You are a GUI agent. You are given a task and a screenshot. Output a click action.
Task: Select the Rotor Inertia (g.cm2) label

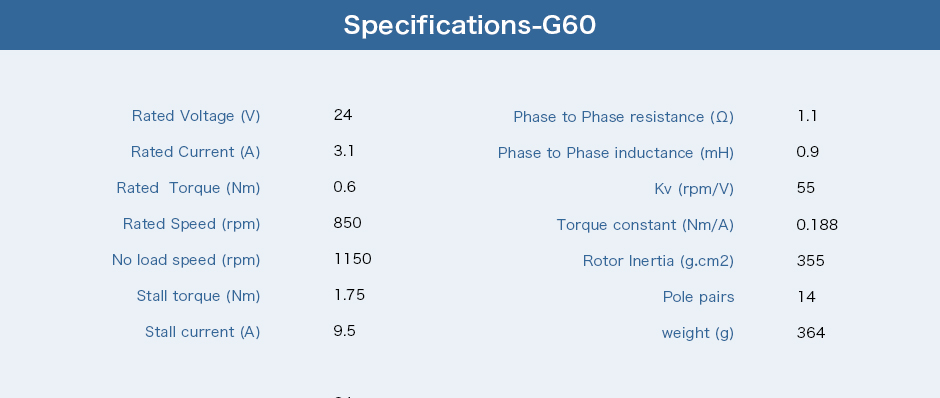pos(658,261)
